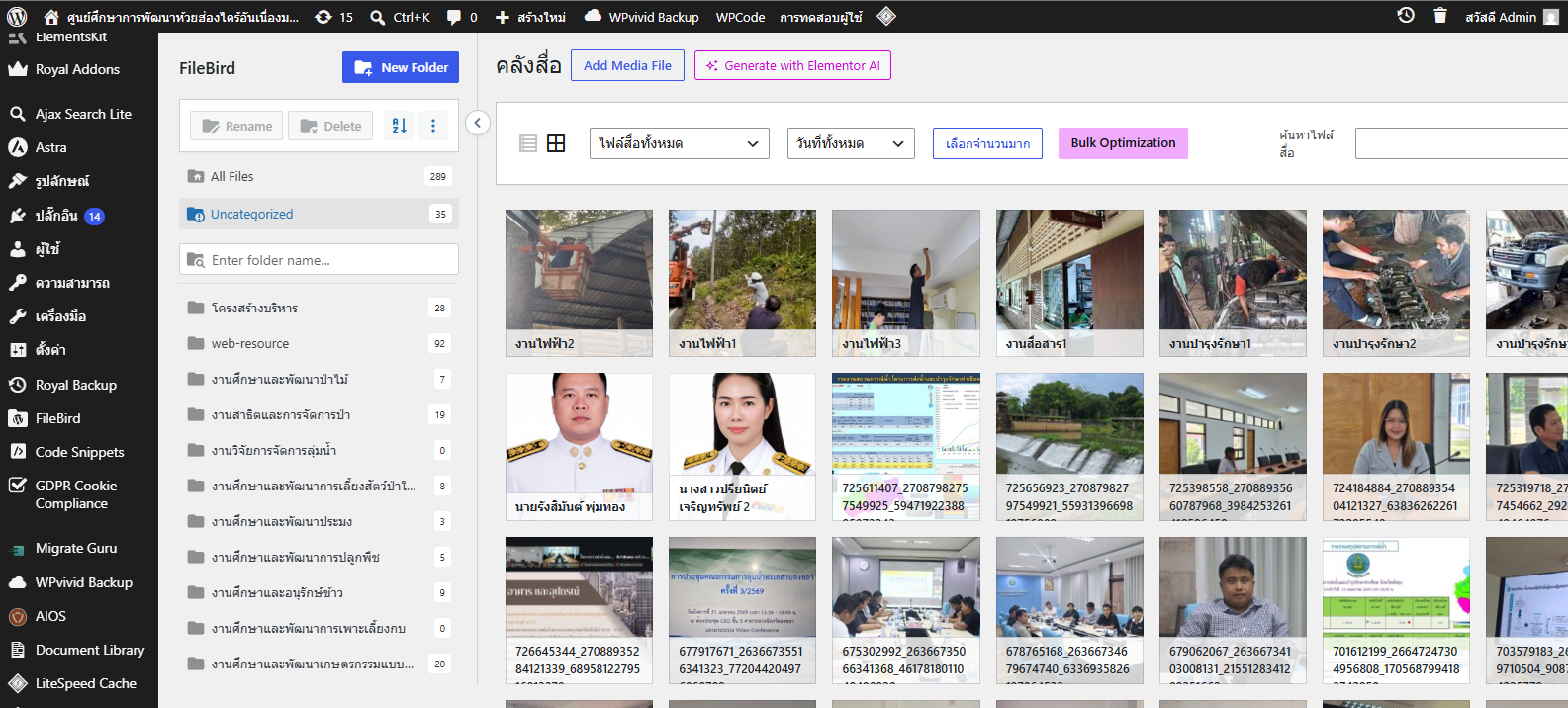
Task: Select thumbnail งานไฟฟ้า3
Action: [906, 283]
